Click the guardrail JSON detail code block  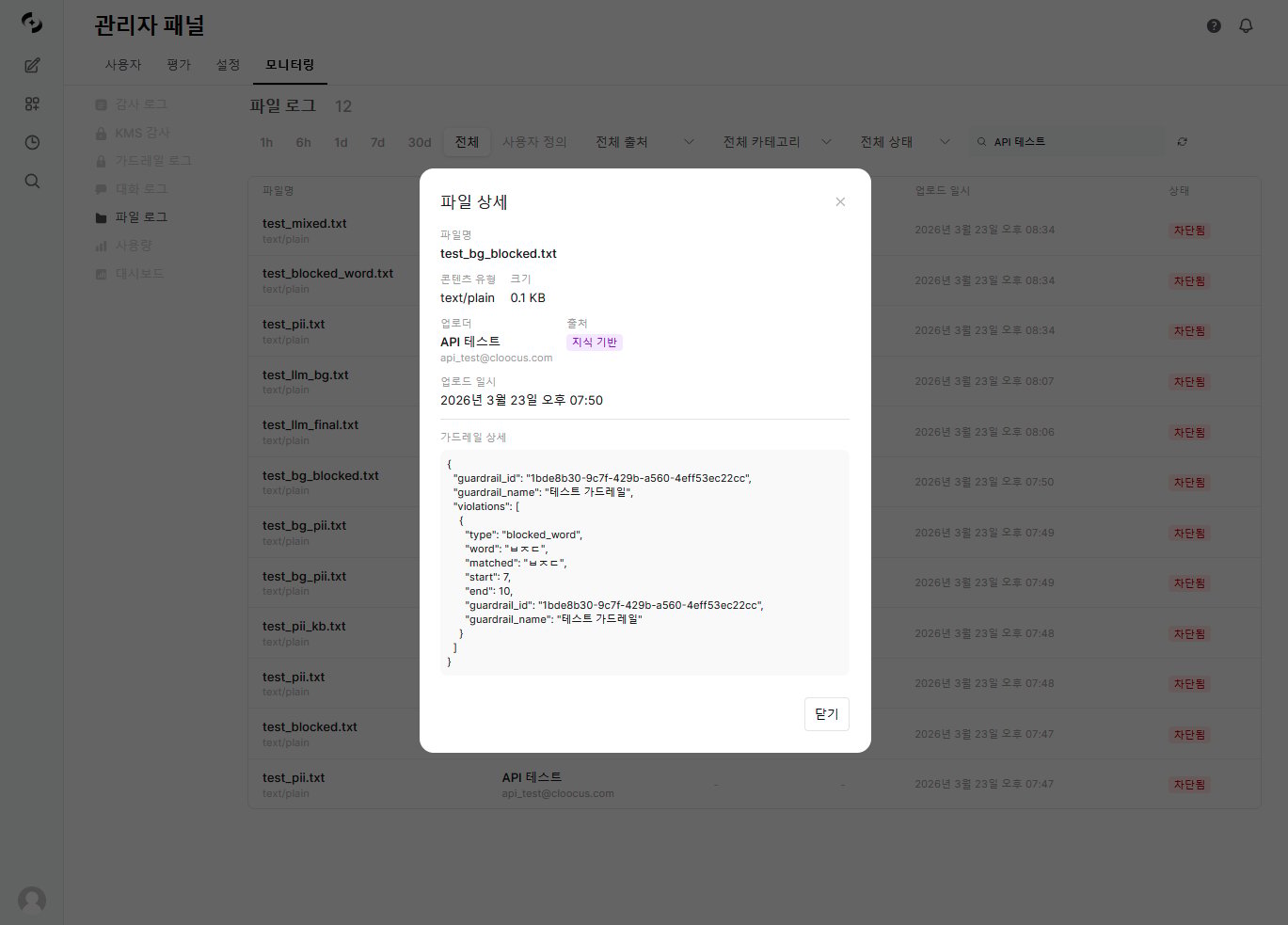[644, 563]
